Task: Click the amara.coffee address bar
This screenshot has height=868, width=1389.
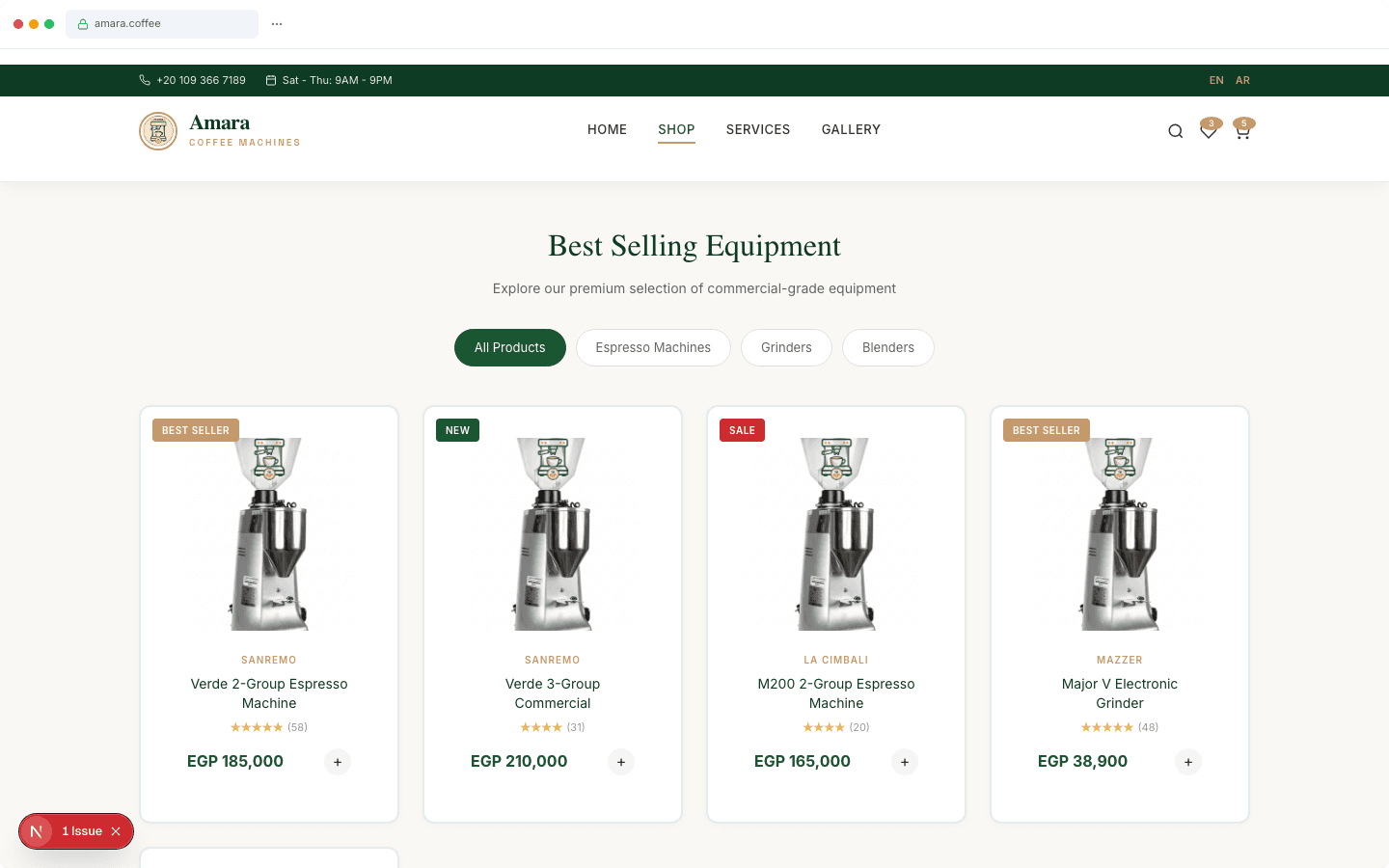Action: [162, 24]
